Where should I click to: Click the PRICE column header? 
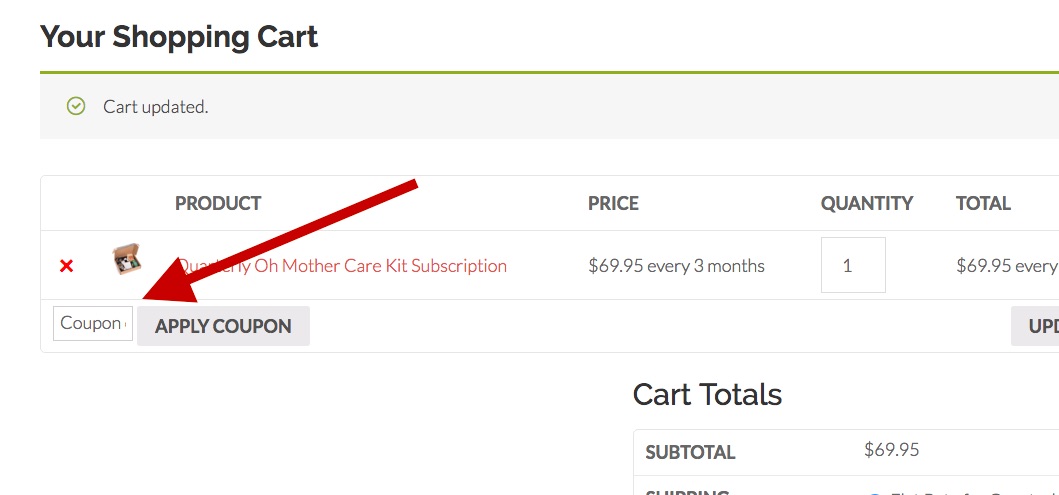613,203
